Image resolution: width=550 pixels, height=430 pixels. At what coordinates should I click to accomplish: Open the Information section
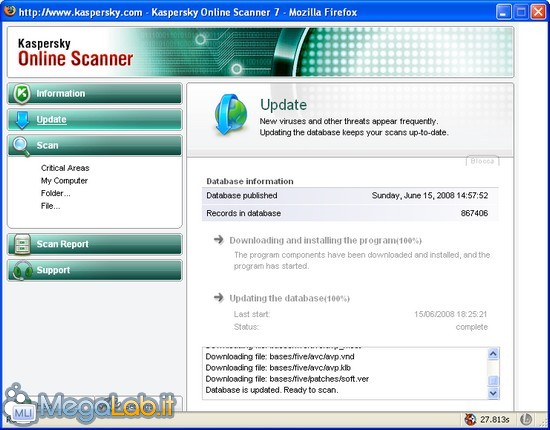[95, 94]
